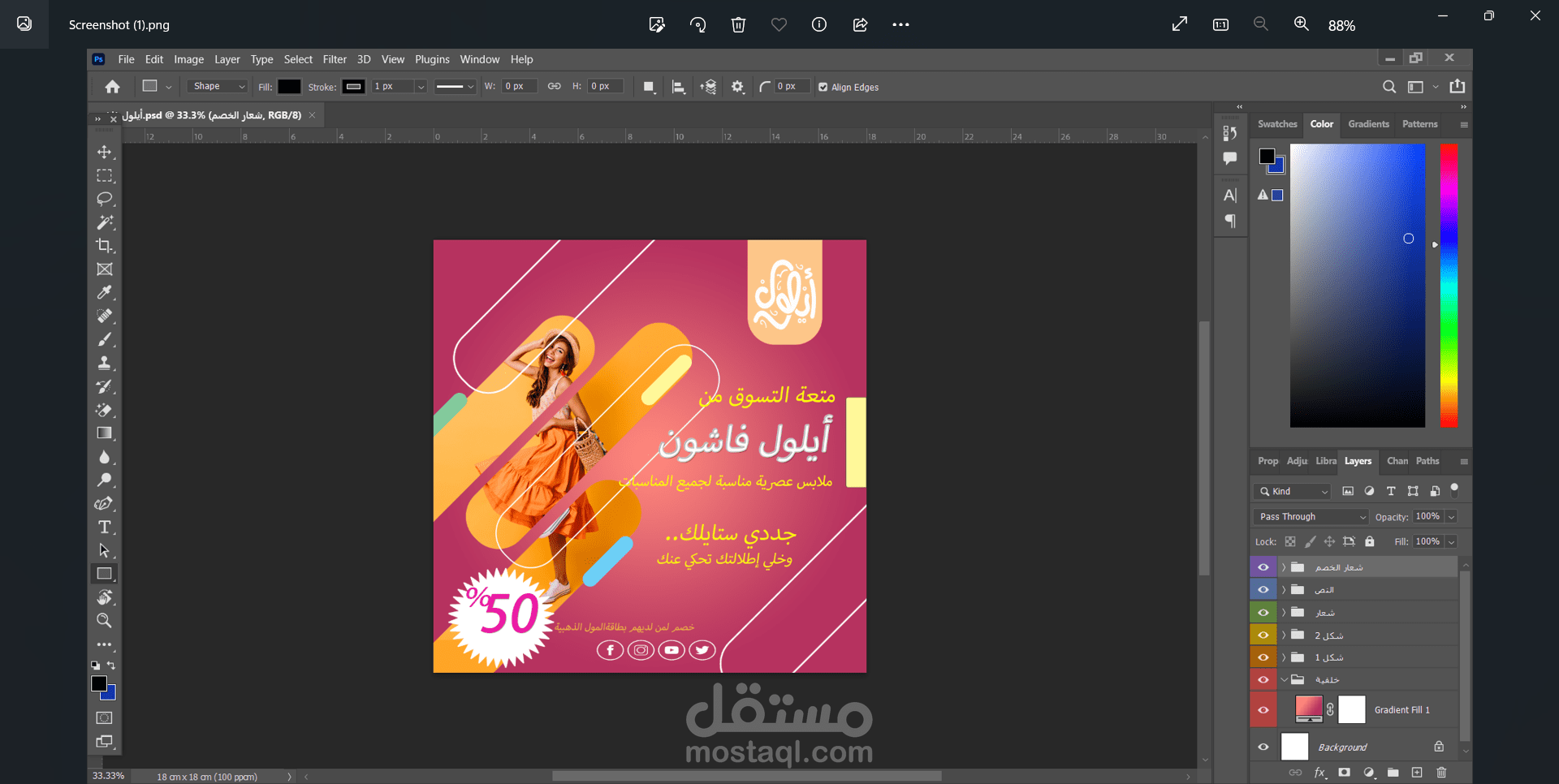The image size is (1559, 784).
Task: Open the Filter menu
Action: pyautogui.click(x=335, y=59)
